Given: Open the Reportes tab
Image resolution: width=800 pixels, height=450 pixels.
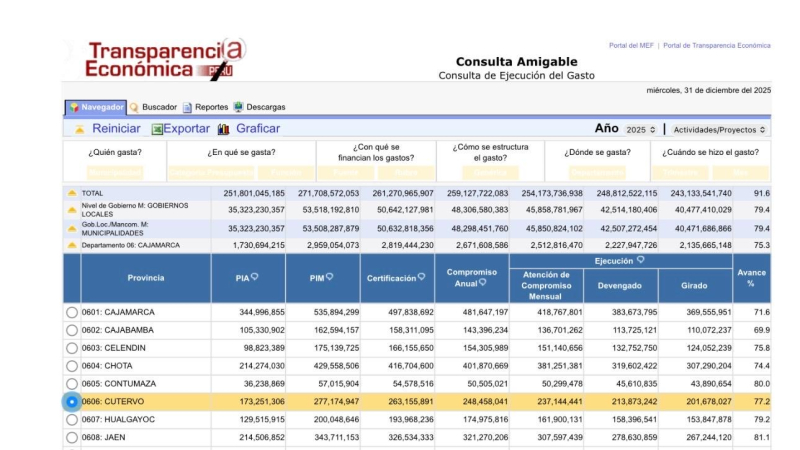Looking at the screenshot, I should (205, 107).
